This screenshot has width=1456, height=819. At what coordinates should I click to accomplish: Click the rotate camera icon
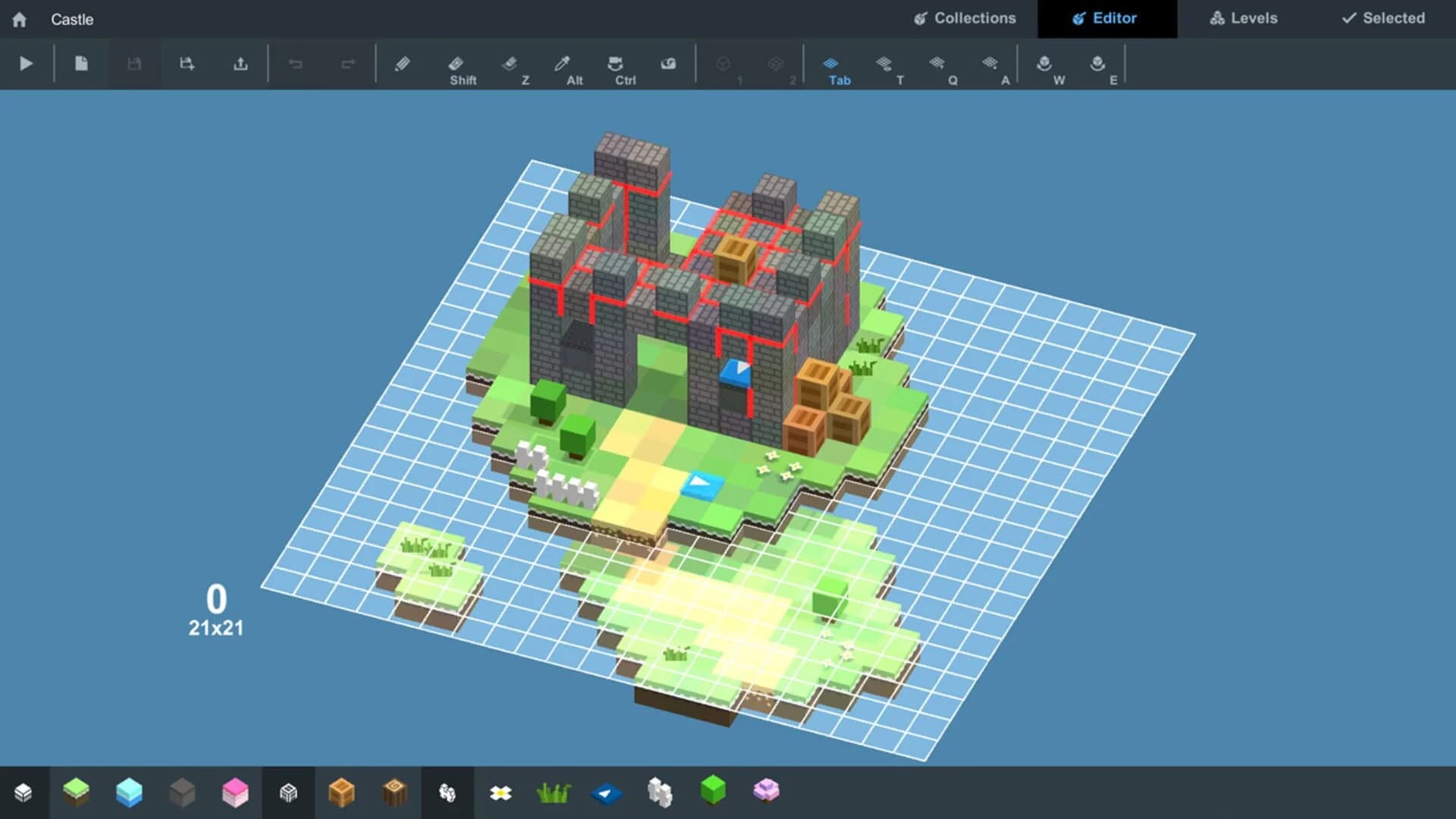668,64
